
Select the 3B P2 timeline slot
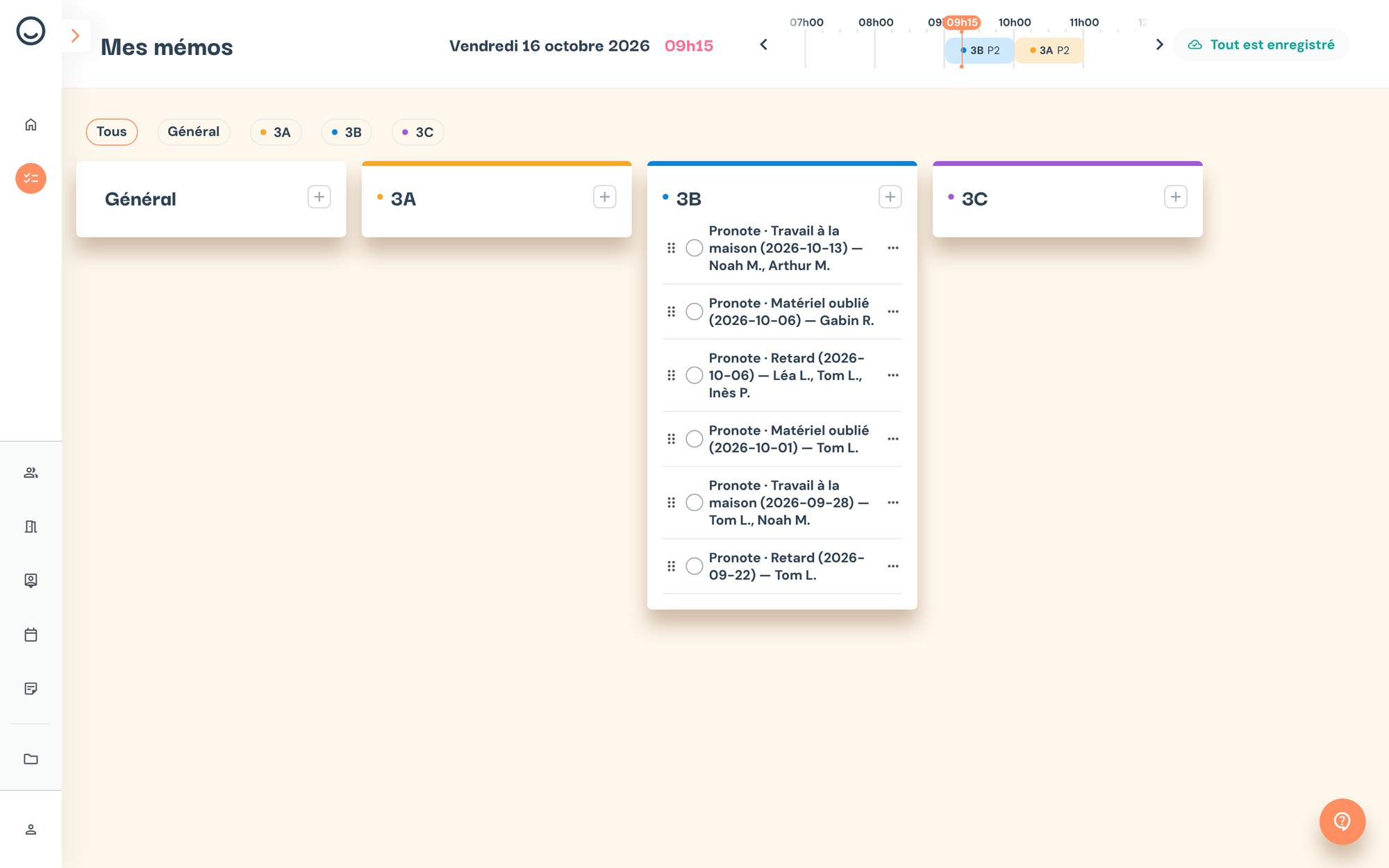click(x=980, y=51)
